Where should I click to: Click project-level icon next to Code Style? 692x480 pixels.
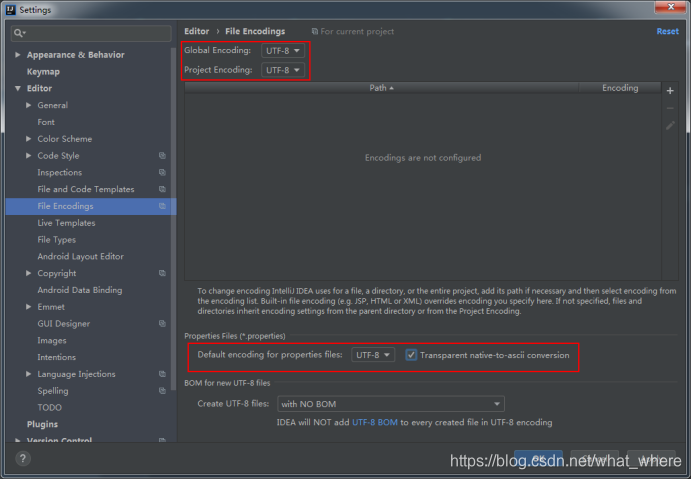[x=162, y=156]
